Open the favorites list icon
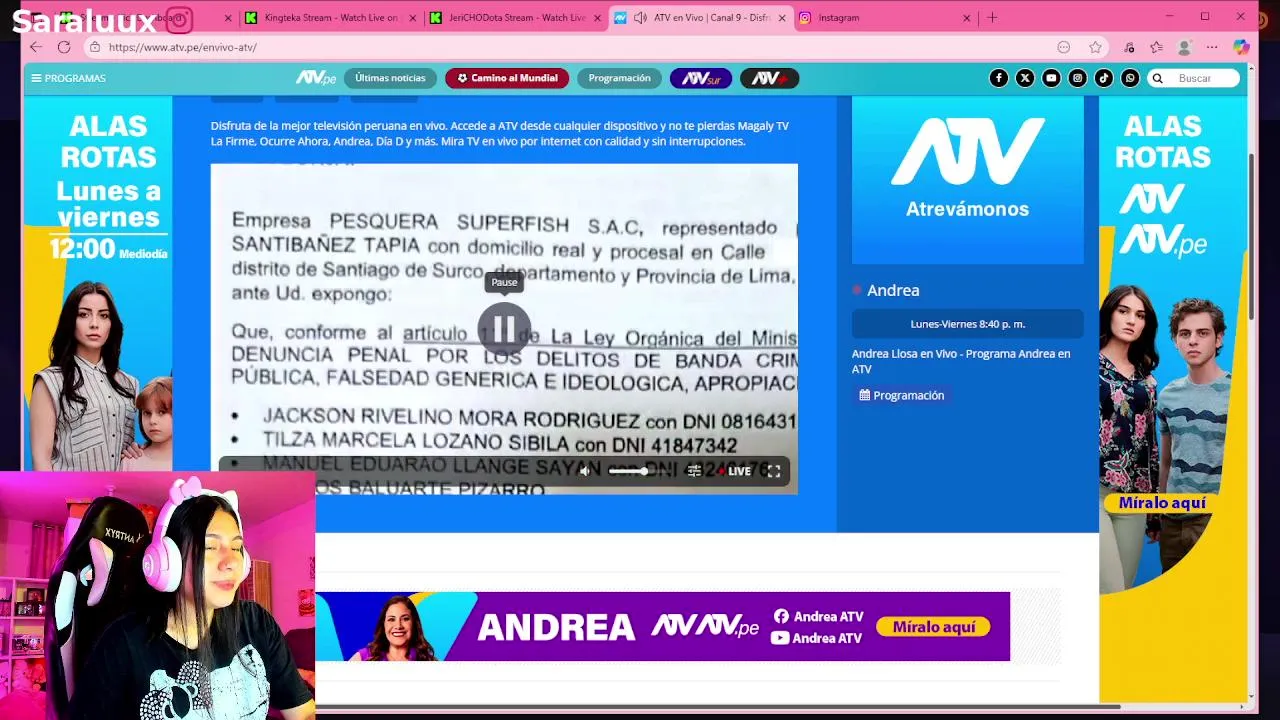Viewport: 1280px width, 720px height. (x=1156, y=47)
